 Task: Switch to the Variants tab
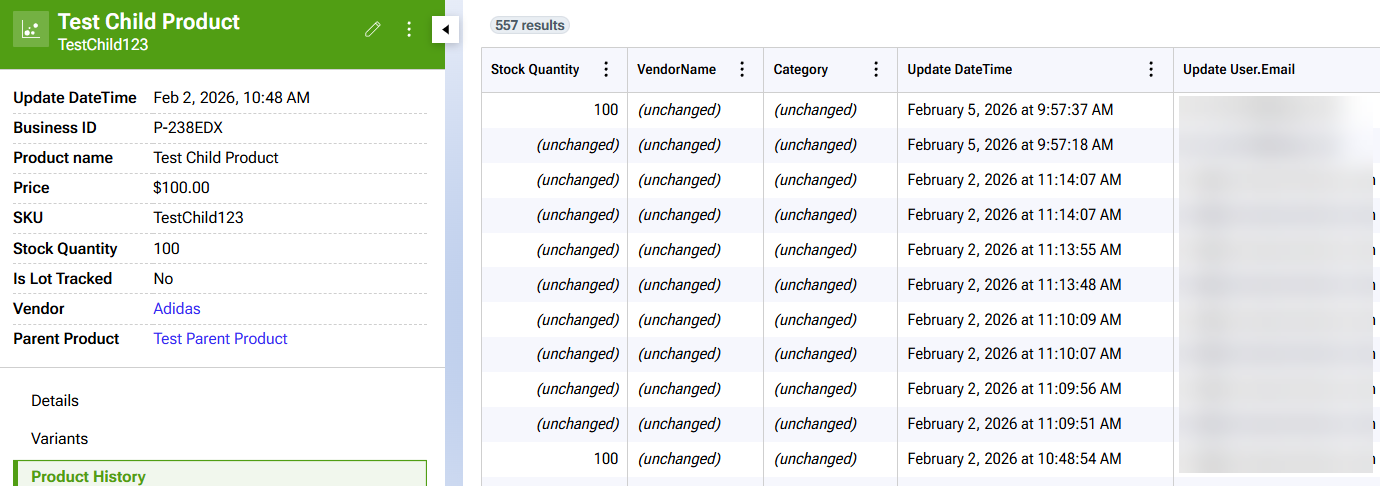pos(60,439)
